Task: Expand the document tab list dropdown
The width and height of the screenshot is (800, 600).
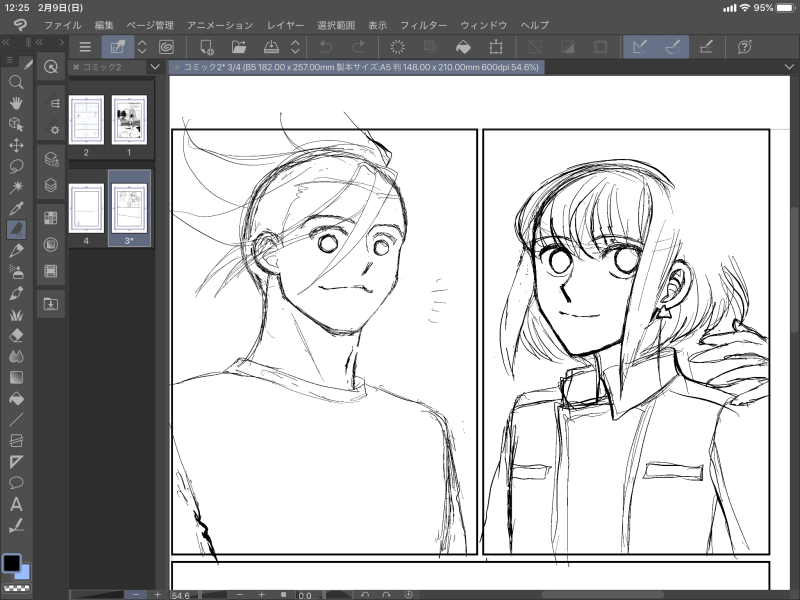Action: (155, 67)
